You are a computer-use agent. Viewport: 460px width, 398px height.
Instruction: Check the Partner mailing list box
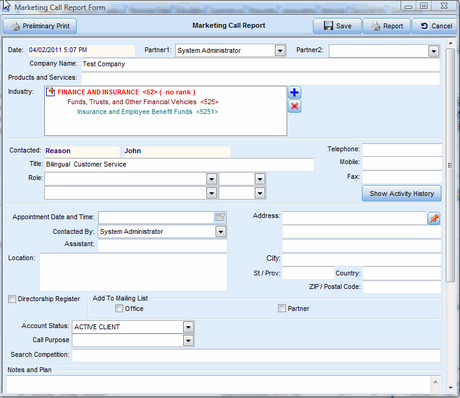[282, 308]
